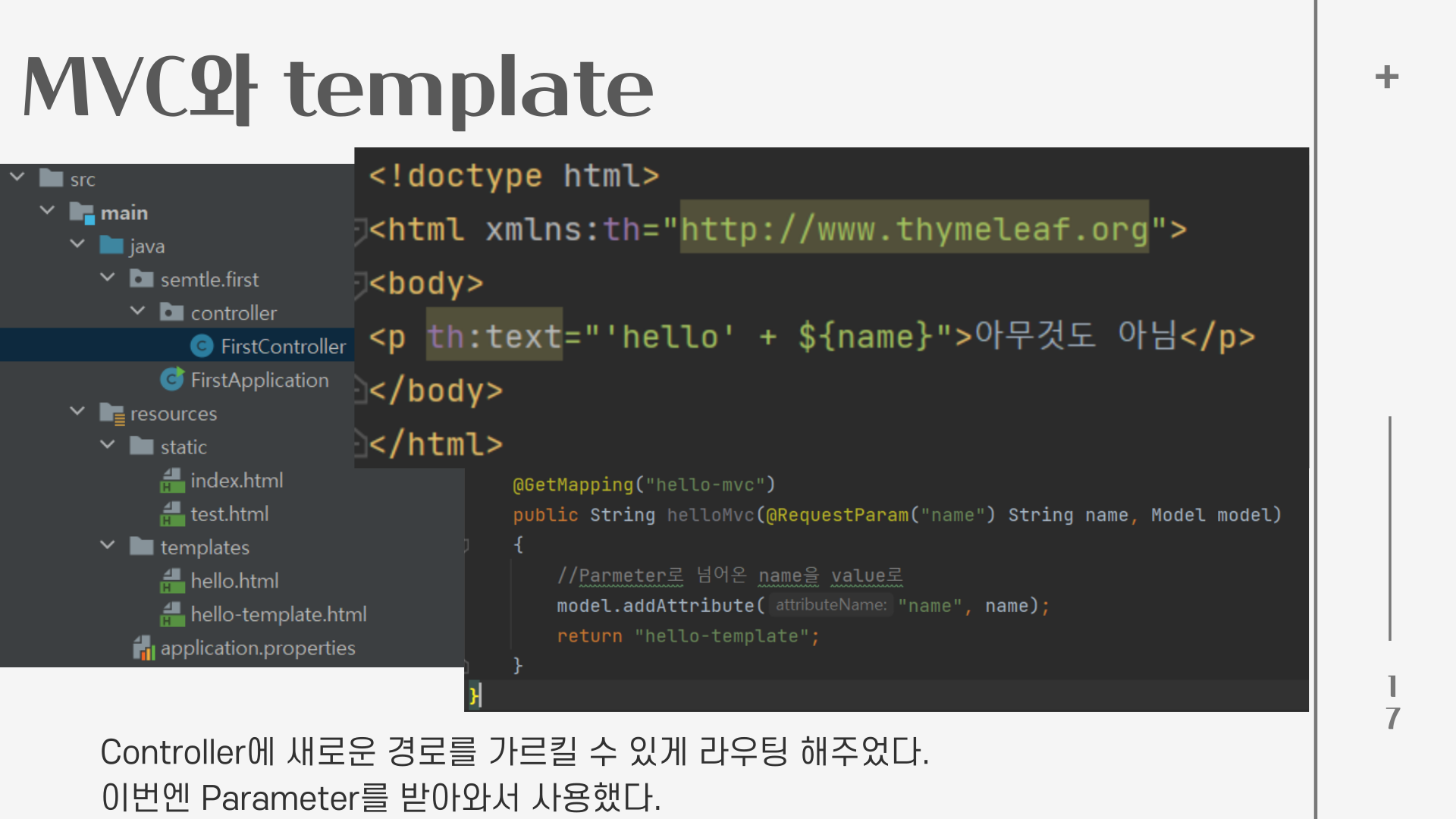
Task: Toggle code fold at html opening tag
Action: point(361,230)
